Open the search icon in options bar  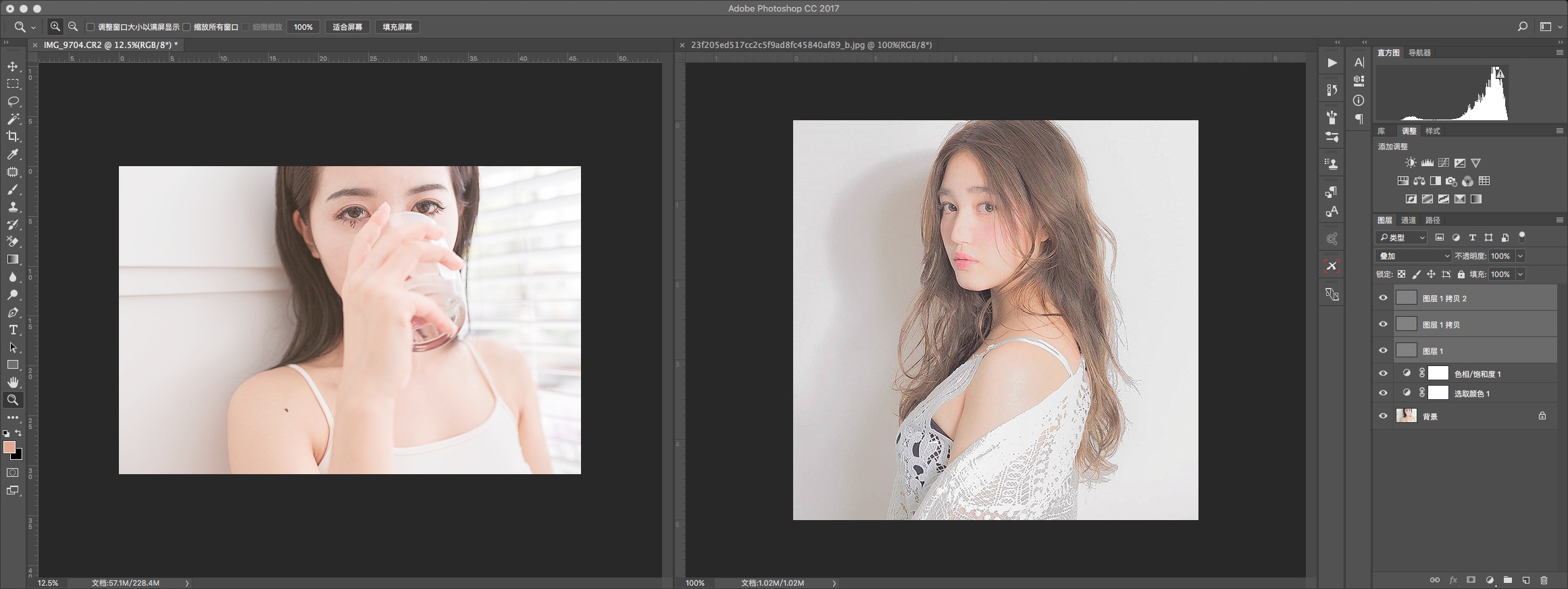click(1522, 27)
